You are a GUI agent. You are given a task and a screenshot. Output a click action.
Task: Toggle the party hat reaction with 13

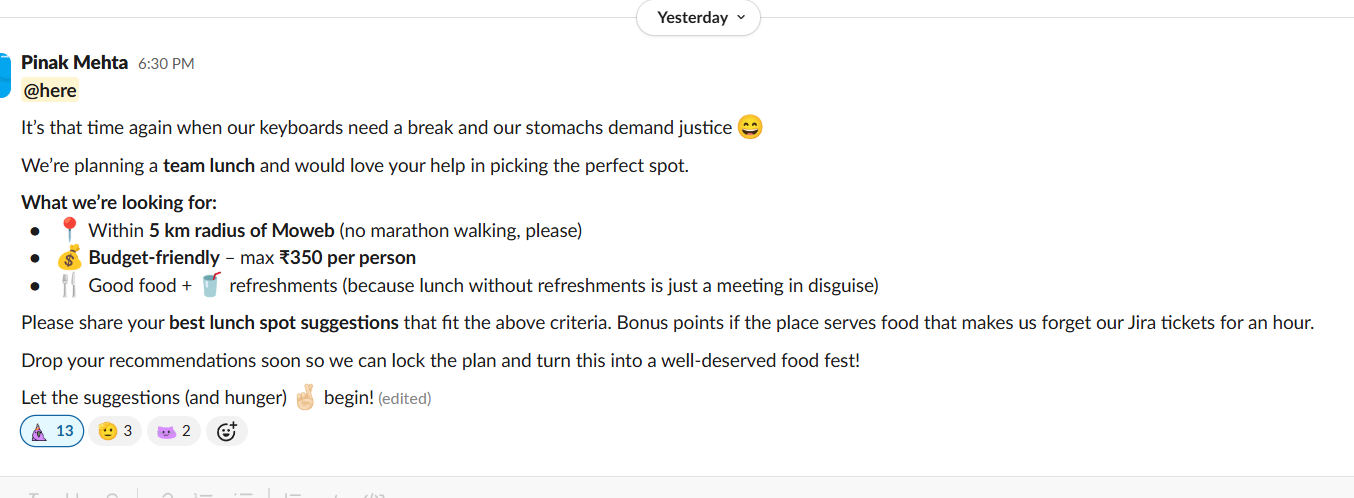pyautogui.click(x=52, y=431)
